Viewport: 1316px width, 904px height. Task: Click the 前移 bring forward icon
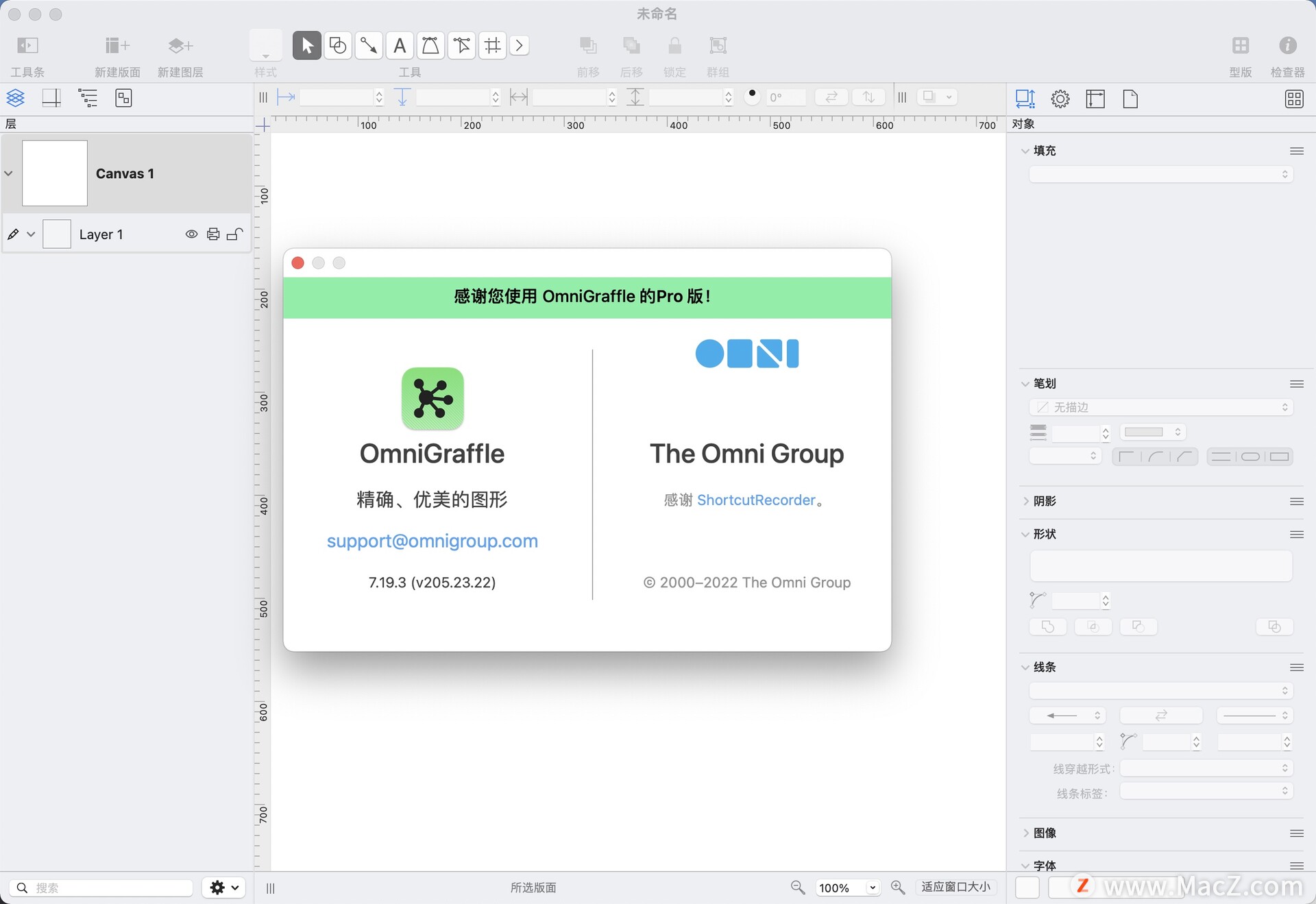588,45
